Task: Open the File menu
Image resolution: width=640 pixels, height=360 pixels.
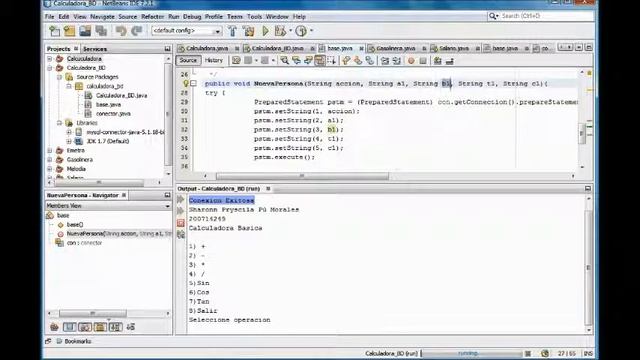Action: tap(49, 17)
